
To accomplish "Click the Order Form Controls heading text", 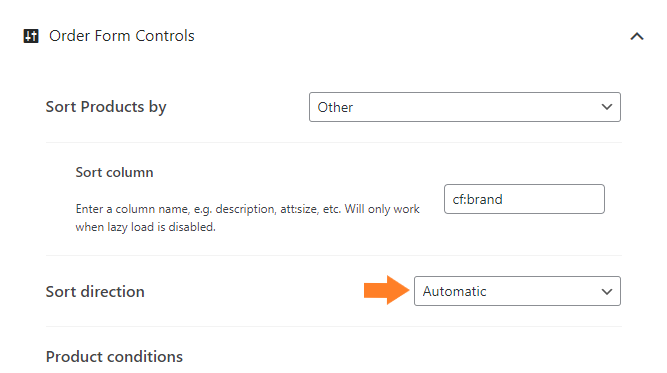I will click(x=122, y=36).
